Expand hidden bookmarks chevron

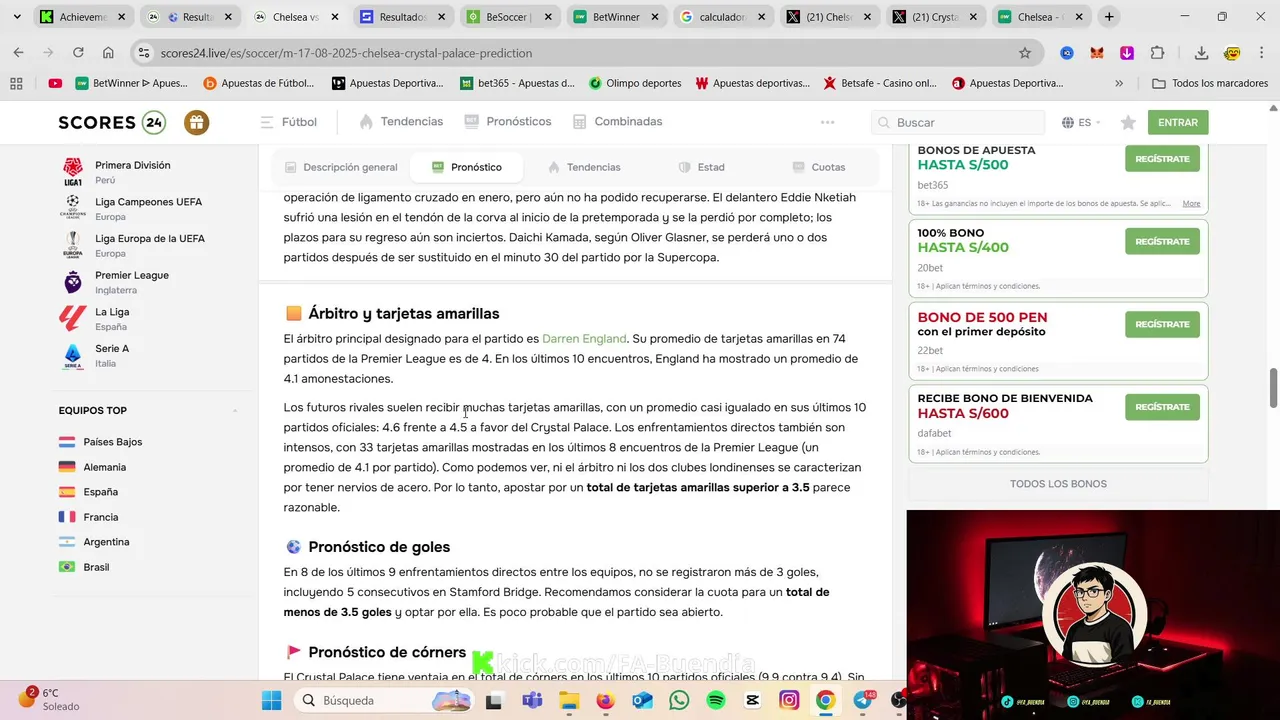1119,83
